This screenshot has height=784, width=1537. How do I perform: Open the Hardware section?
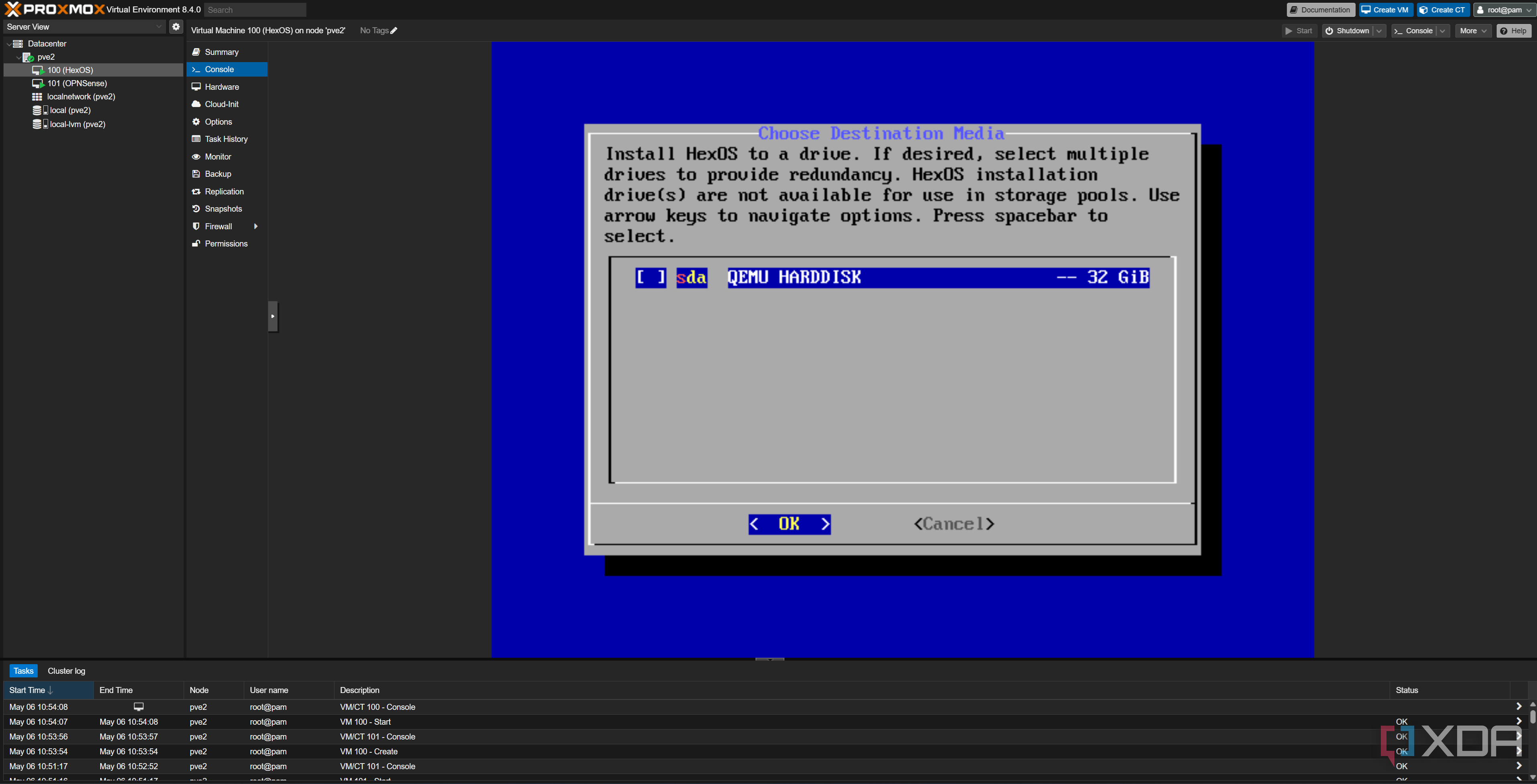click(x=227, y=87)
